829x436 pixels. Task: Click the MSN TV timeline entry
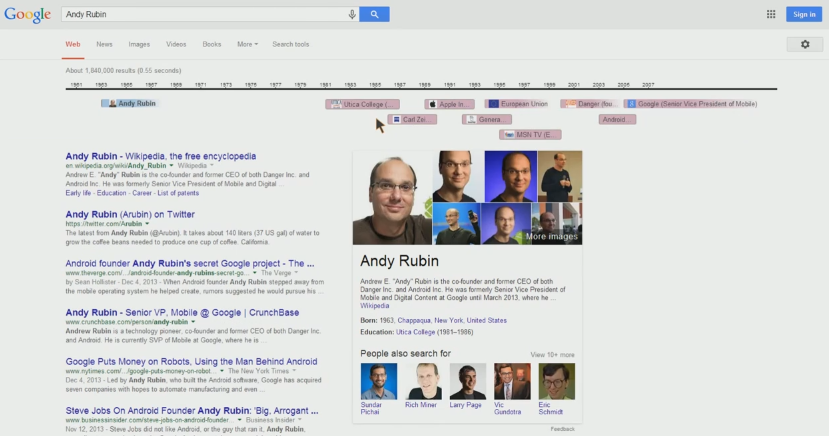coord(531,134)
